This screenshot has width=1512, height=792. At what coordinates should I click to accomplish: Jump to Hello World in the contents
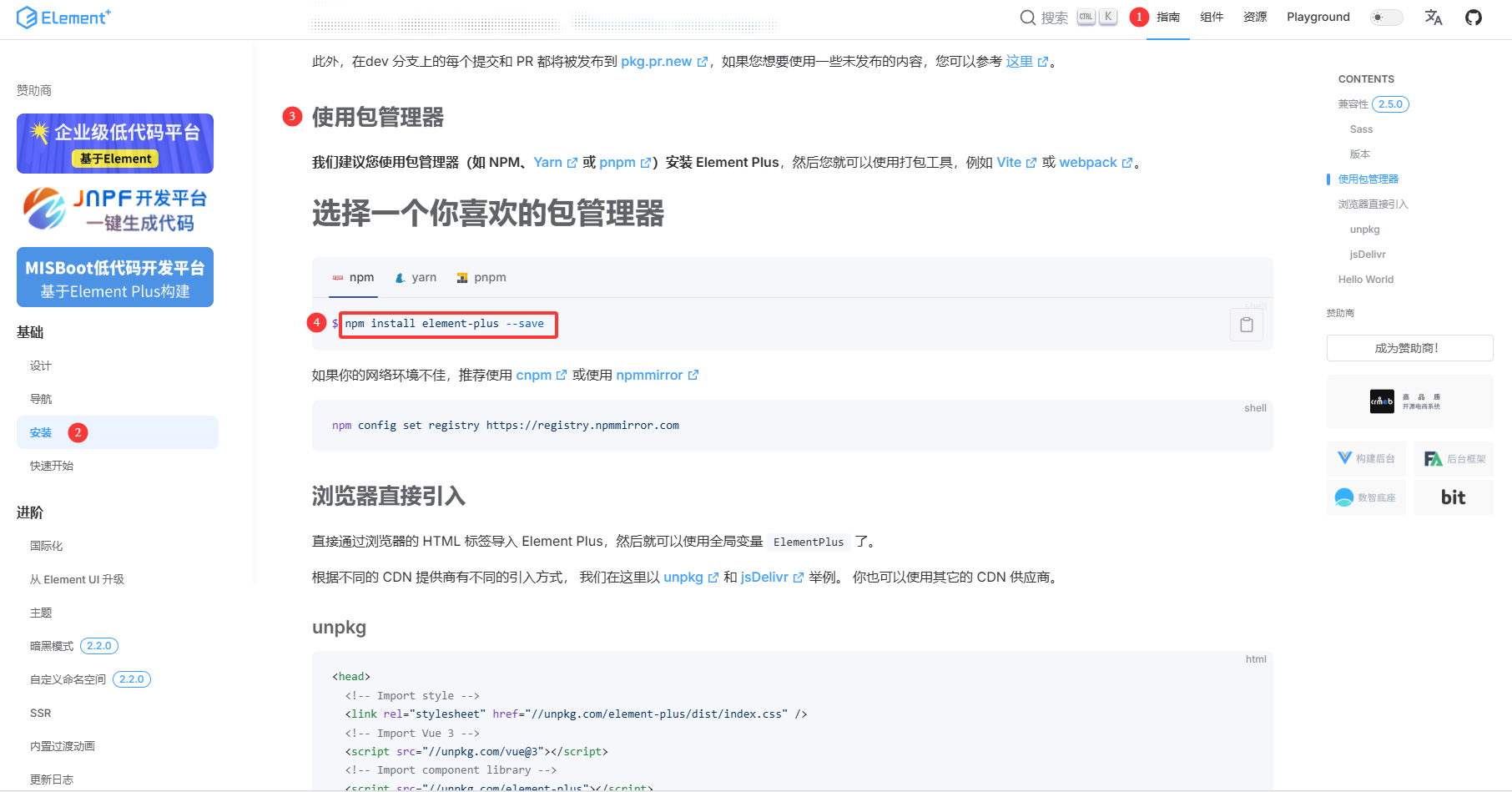1366,280
